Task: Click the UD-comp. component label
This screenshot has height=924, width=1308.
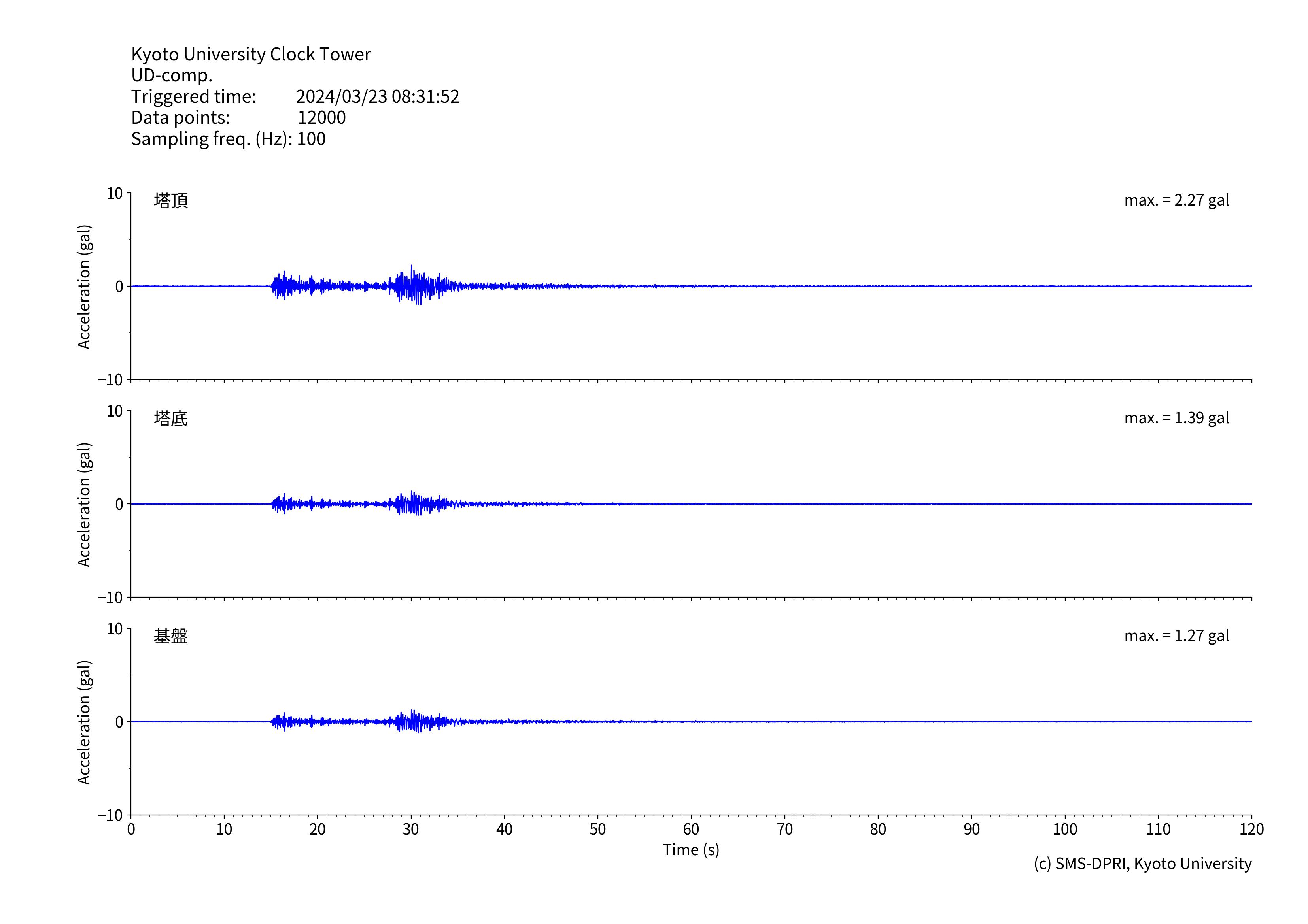Action: click(172, 75)
